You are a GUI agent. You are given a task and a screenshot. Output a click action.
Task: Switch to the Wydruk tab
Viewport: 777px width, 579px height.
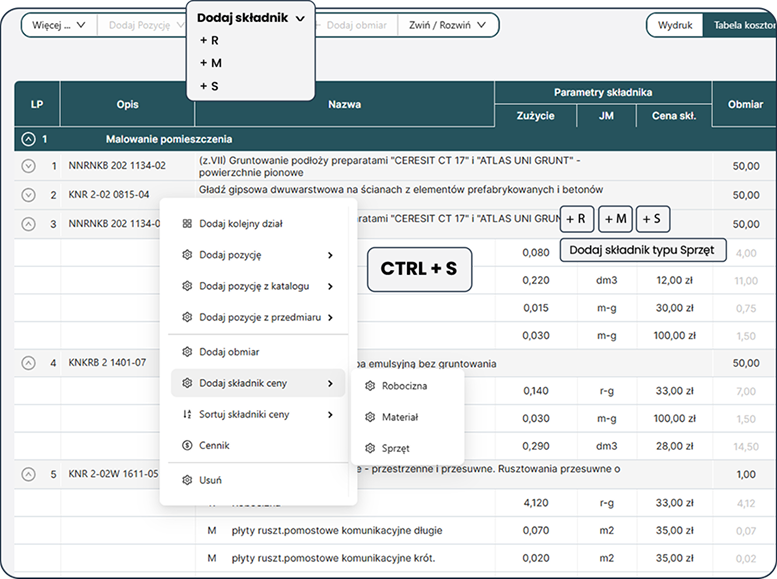coord(674,26)
